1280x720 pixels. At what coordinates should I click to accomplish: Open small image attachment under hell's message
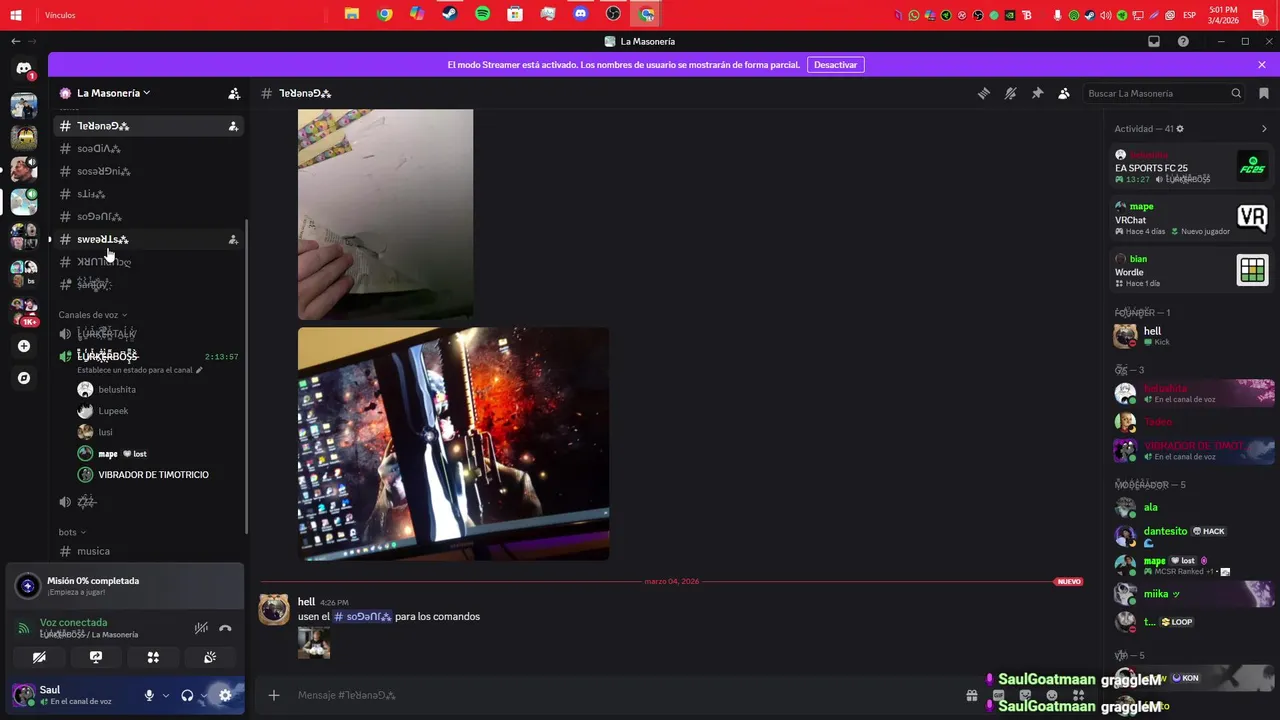[314, 642]
